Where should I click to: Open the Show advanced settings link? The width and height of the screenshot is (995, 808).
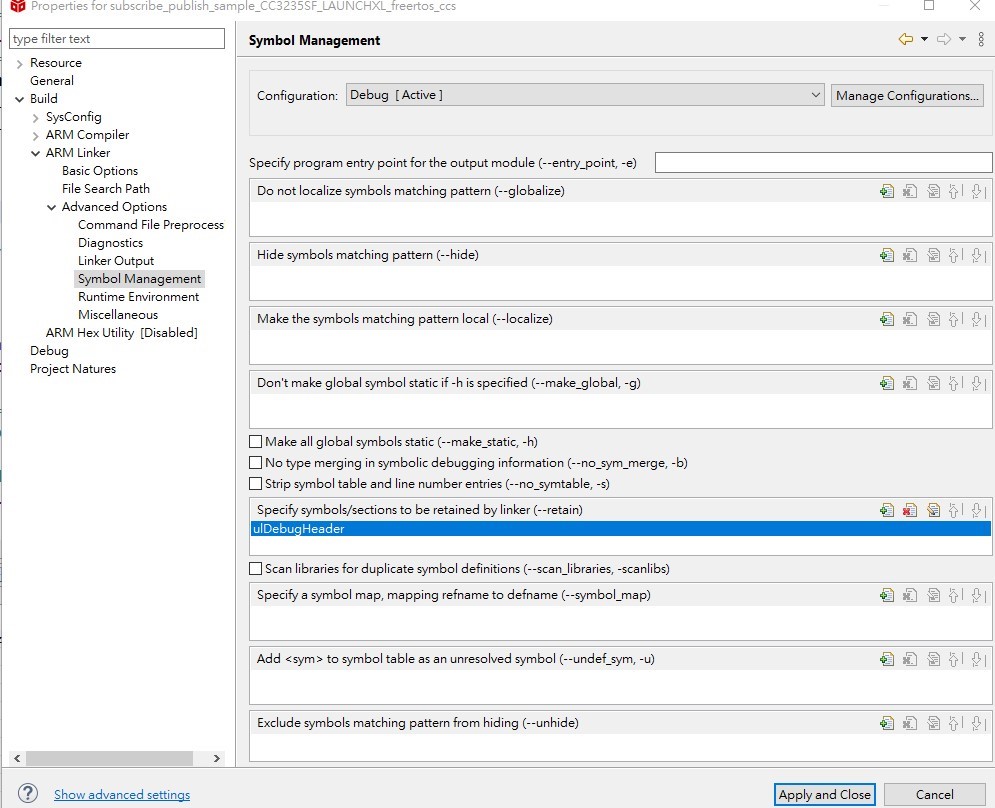click(x=122, y=795)
